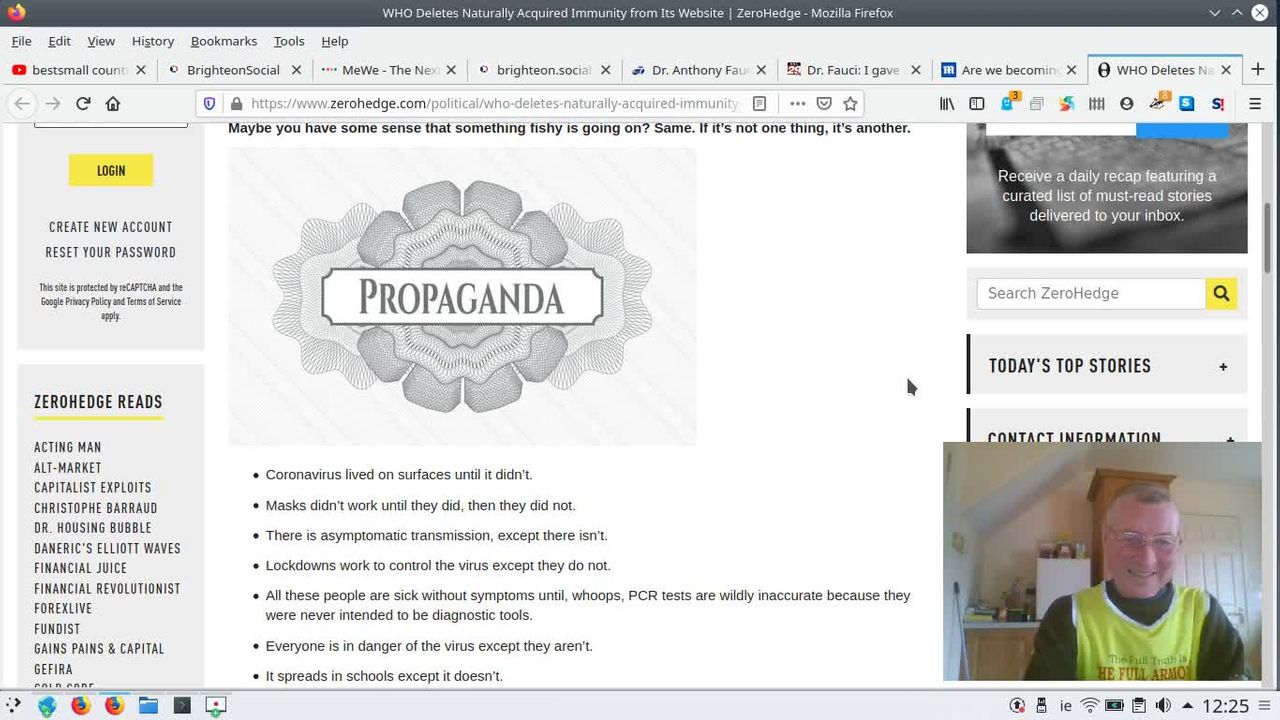Click the yellow ZeroHedge search button

click(x=1221, y=293)
